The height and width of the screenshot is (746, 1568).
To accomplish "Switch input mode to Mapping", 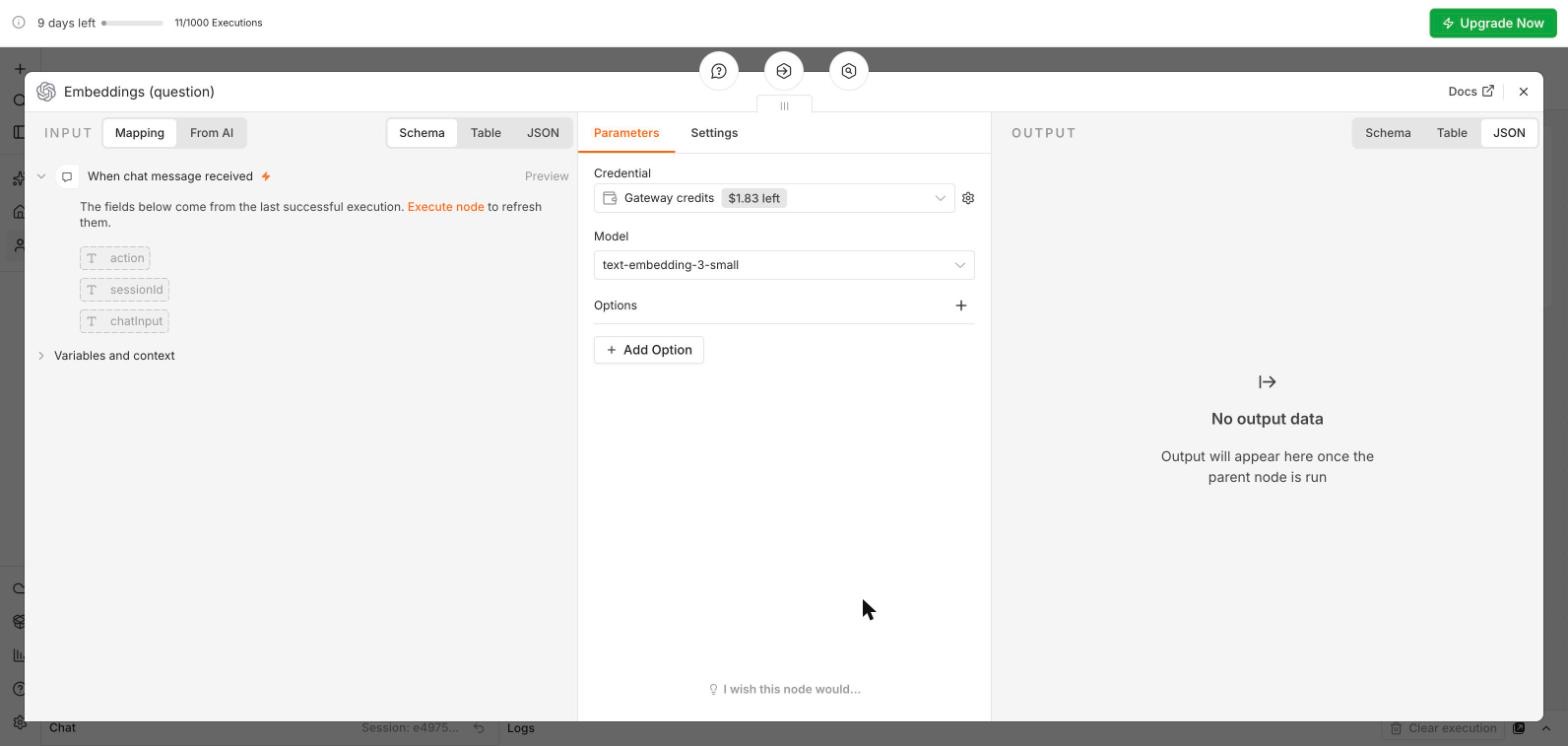I will coord(140,133).
